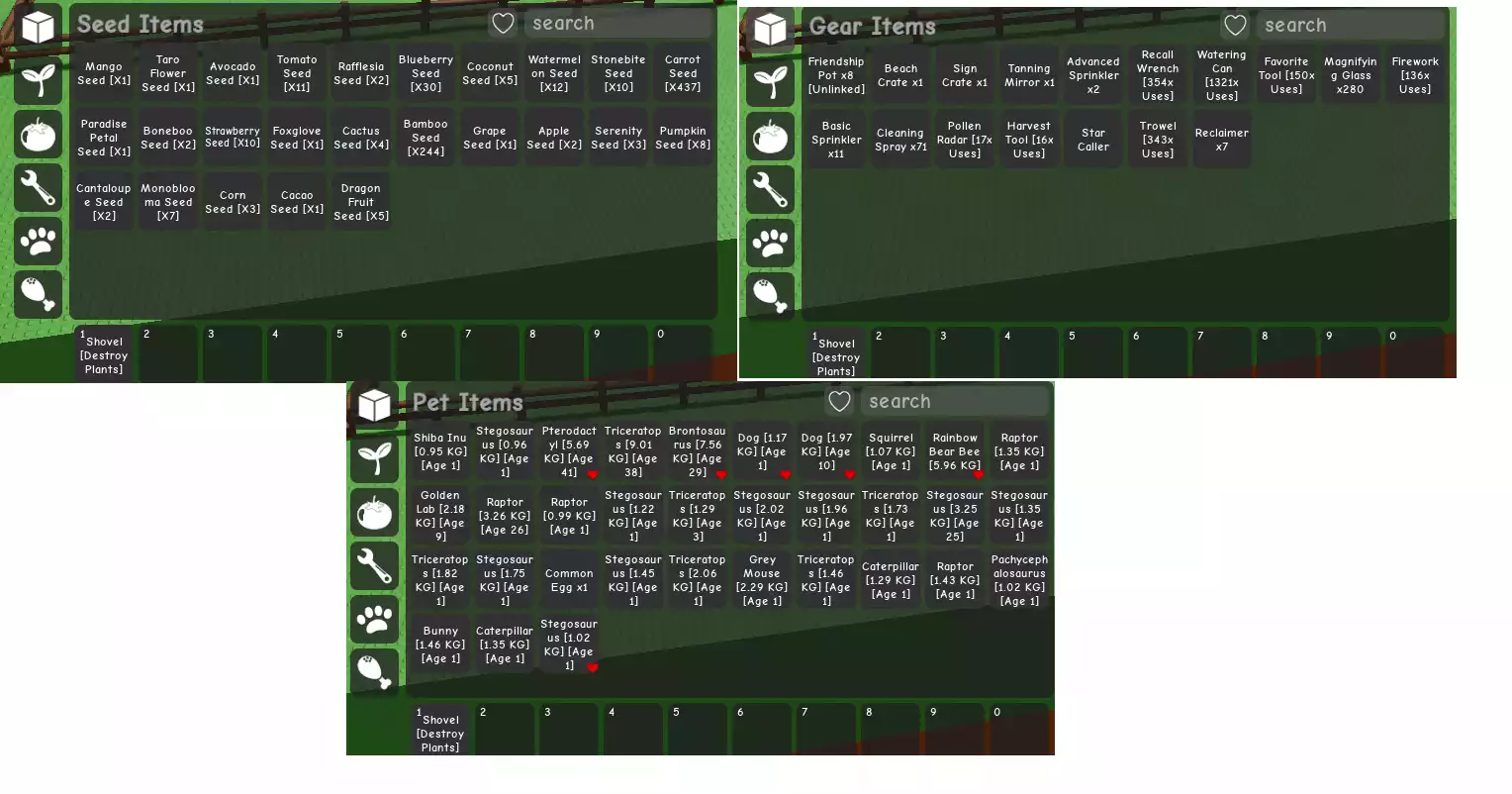The image size is (1512, 794).
Task: Toggle the favorites heart in Gear Items panel
Action: [x=1235, y=26]
